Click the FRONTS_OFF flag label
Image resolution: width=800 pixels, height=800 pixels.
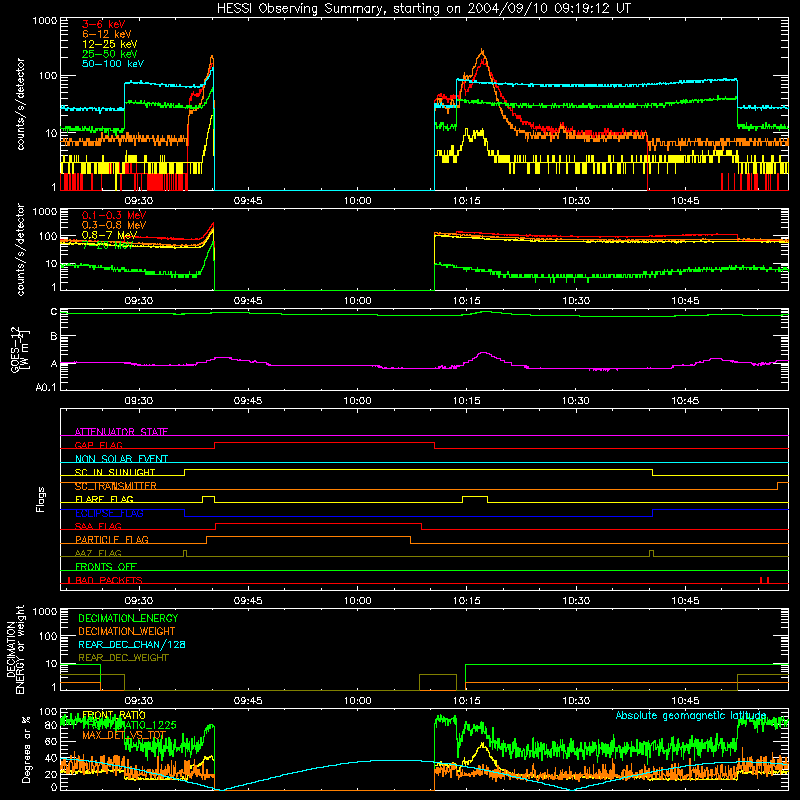click(x=106, y=567)
